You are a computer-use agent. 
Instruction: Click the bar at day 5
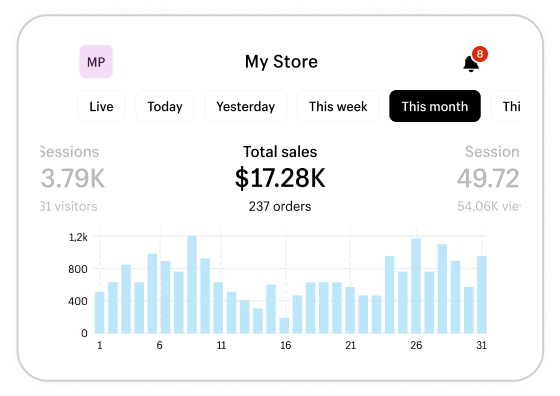(x=152, y=294)
